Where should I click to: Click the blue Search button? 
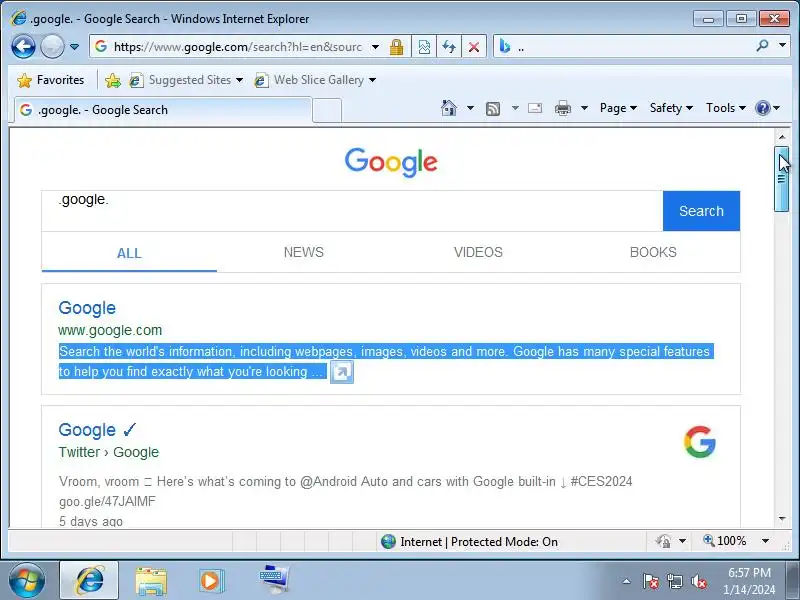coord(701,211)
